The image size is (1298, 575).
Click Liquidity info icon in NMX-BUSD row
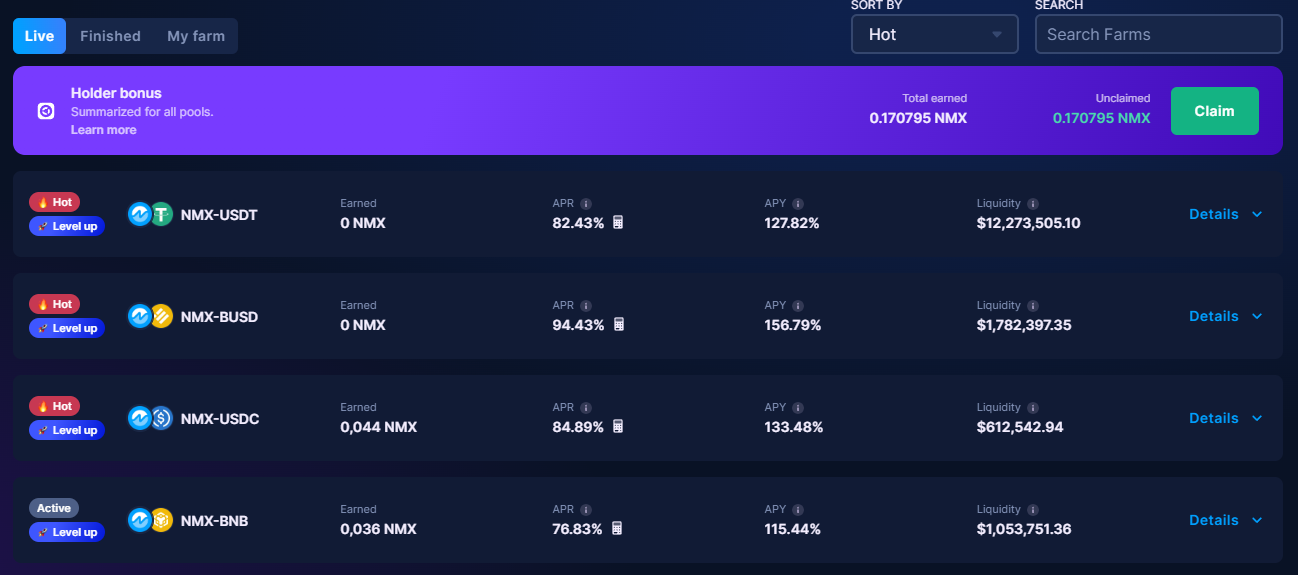click(x=1033, y=306)
